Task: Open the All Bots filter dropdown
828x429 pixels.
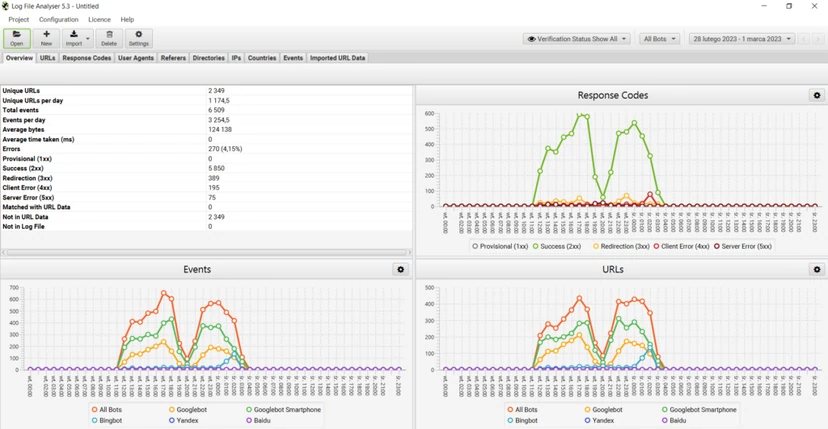Action: click(x=660, y=39)
